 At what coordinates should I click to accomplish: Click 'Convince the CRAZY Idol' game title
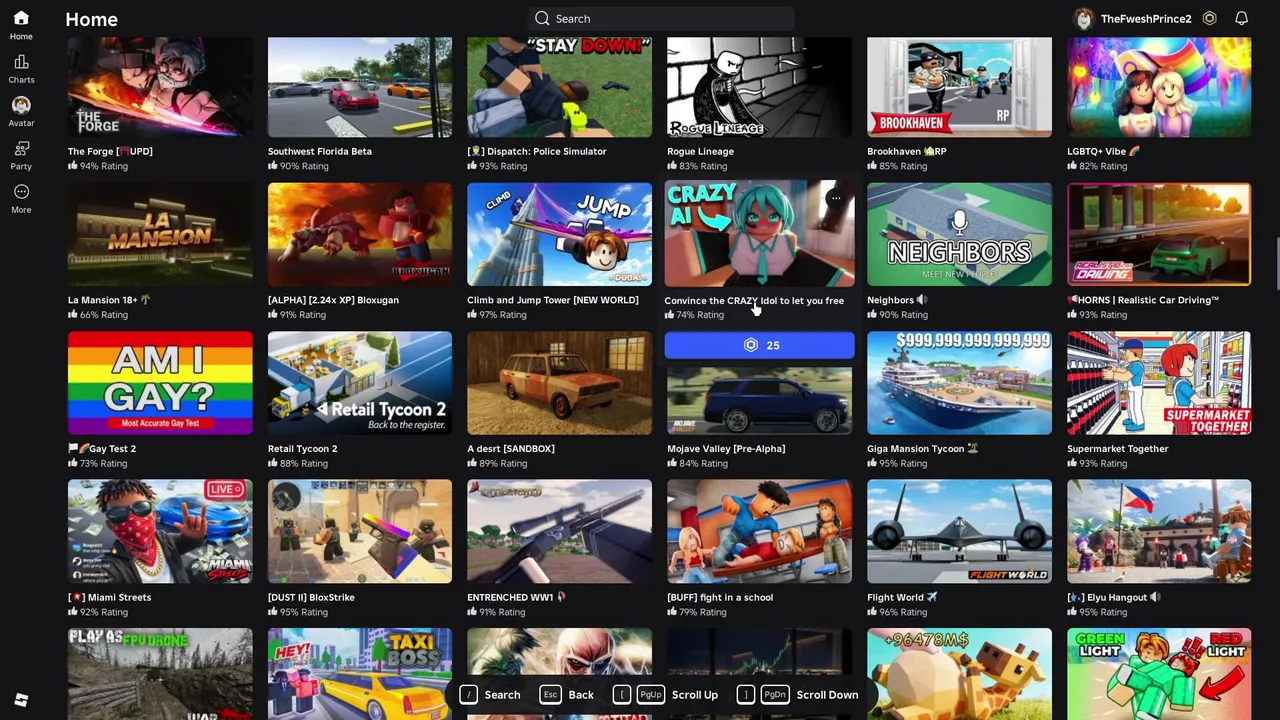coord(754,300)
